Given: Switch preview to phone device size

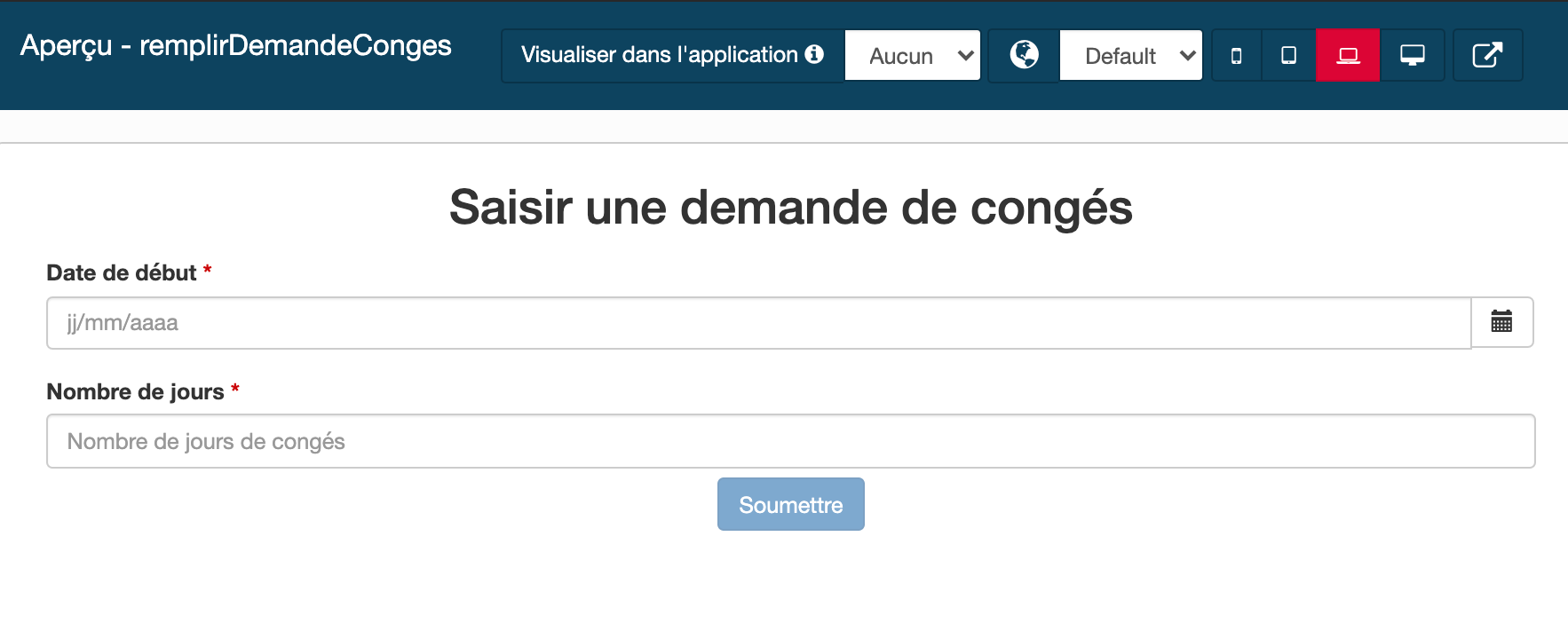Looking at the screenshot, I should (1236, 56).
